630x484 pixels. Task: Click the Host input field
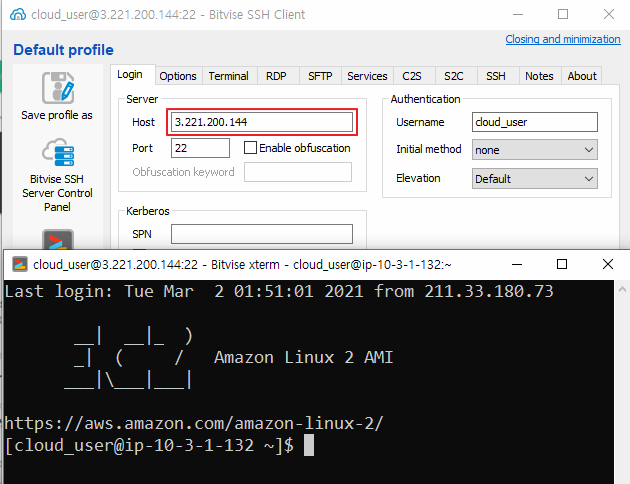click(x=262, y=122)
